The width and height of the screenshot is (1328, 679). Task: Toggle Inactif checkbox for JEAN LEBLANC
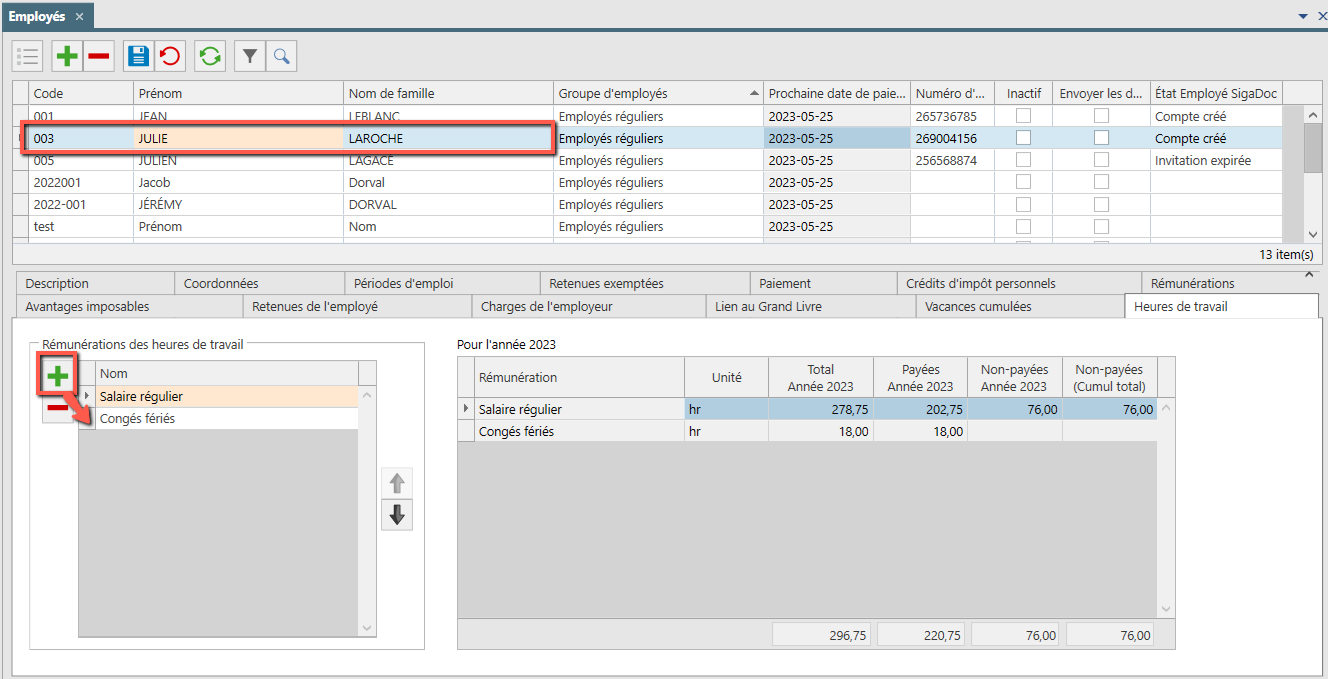click(x=1023, y=116)
